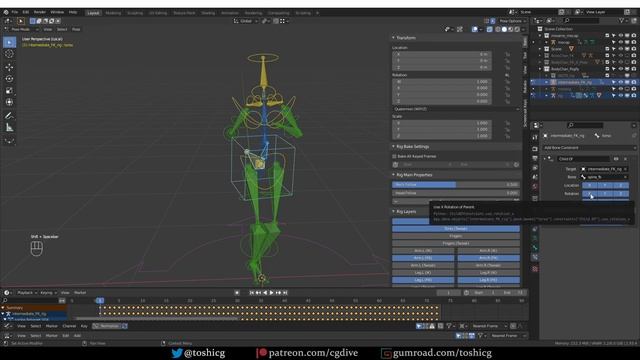
Task: Adjust the Neck Follow slider
Action: coord(456,185)
